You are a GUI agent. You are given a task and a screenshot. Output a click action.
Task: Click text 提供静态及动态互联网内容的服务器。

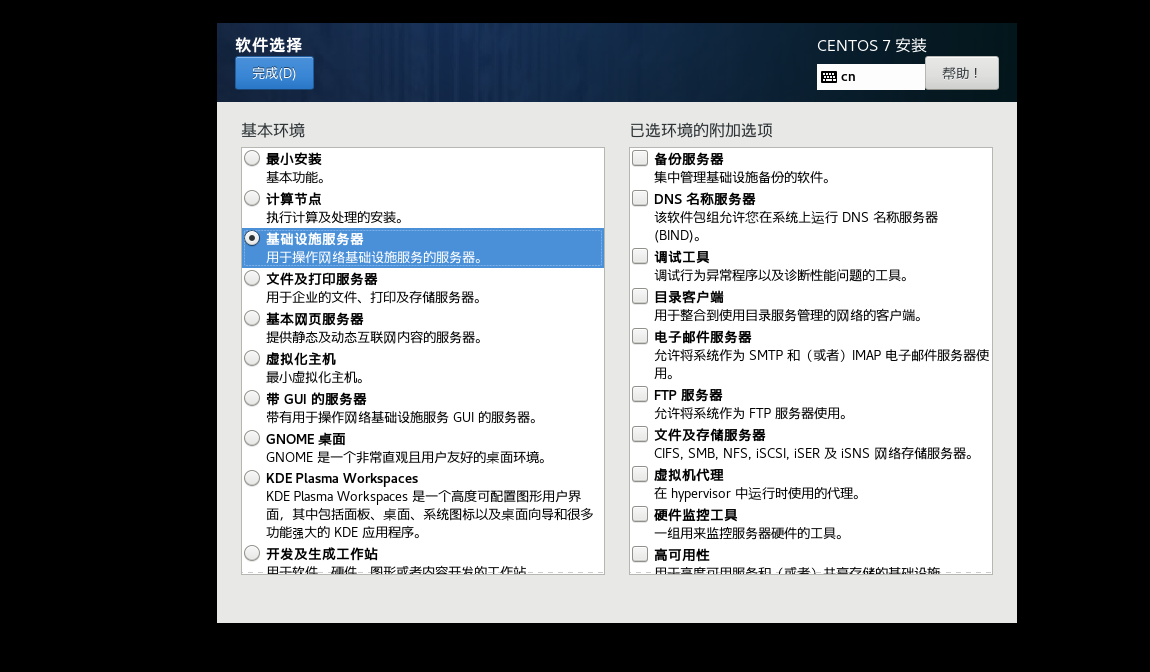[375, 337]
